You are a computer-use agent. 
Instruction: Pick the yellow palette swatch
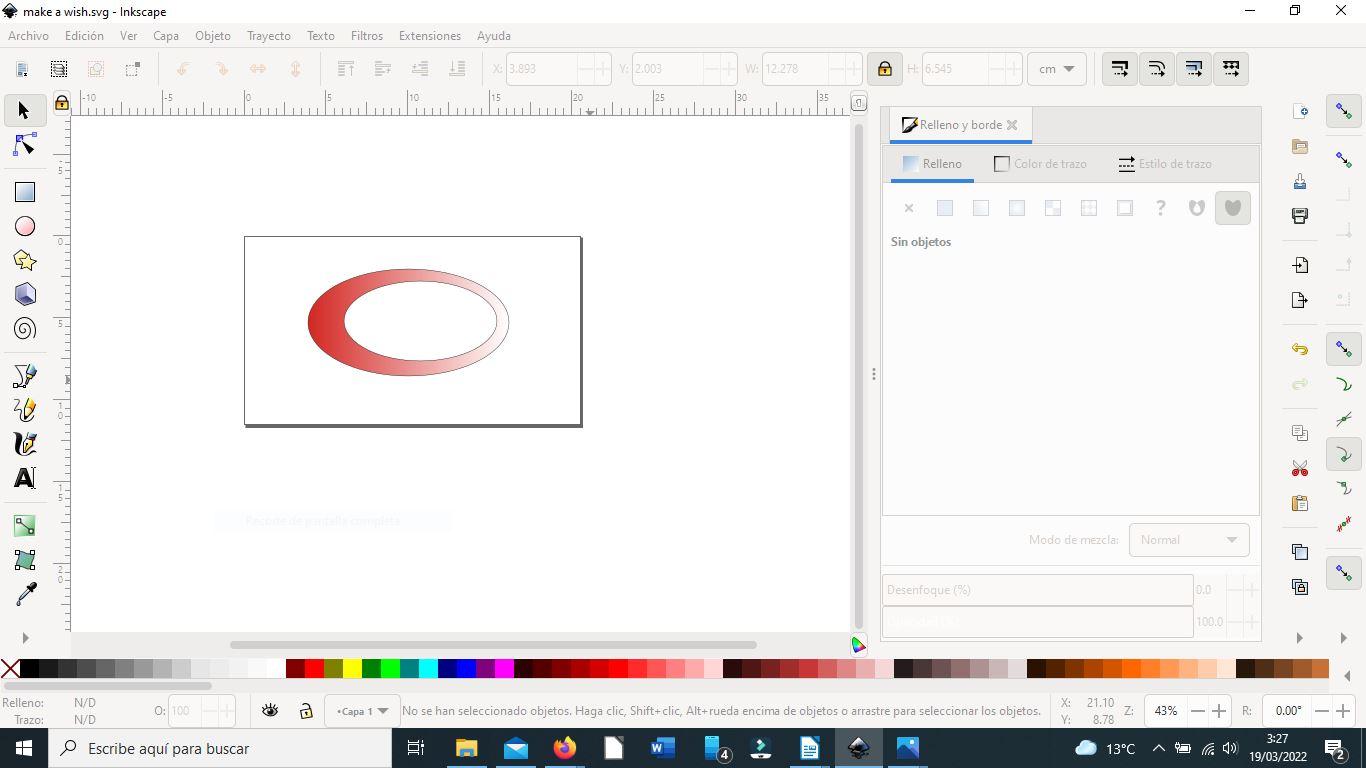(352, 669)
